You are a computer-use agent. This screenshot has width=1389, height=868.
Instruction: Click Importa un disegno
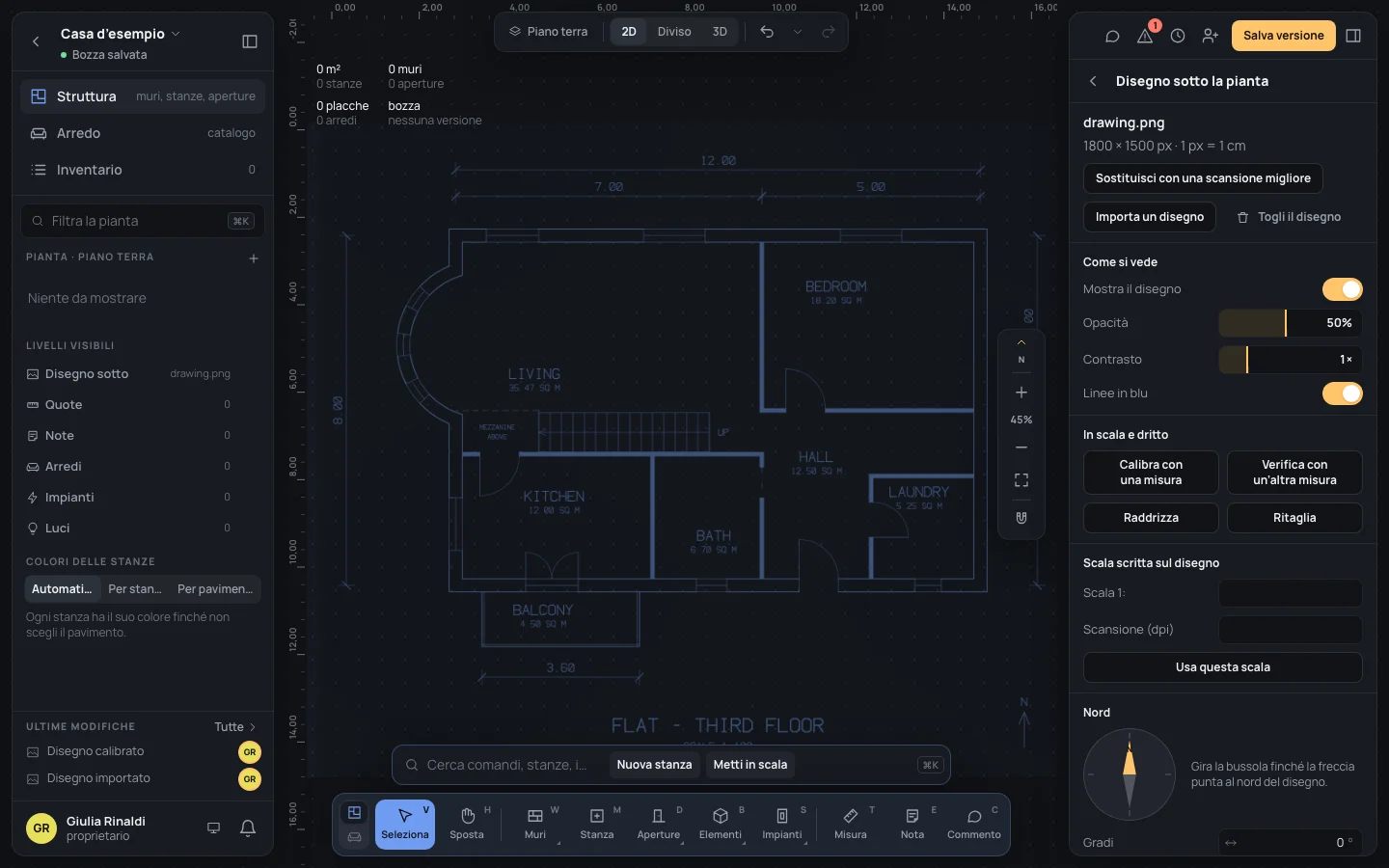pyautogui.click(x=1150, y=217)
